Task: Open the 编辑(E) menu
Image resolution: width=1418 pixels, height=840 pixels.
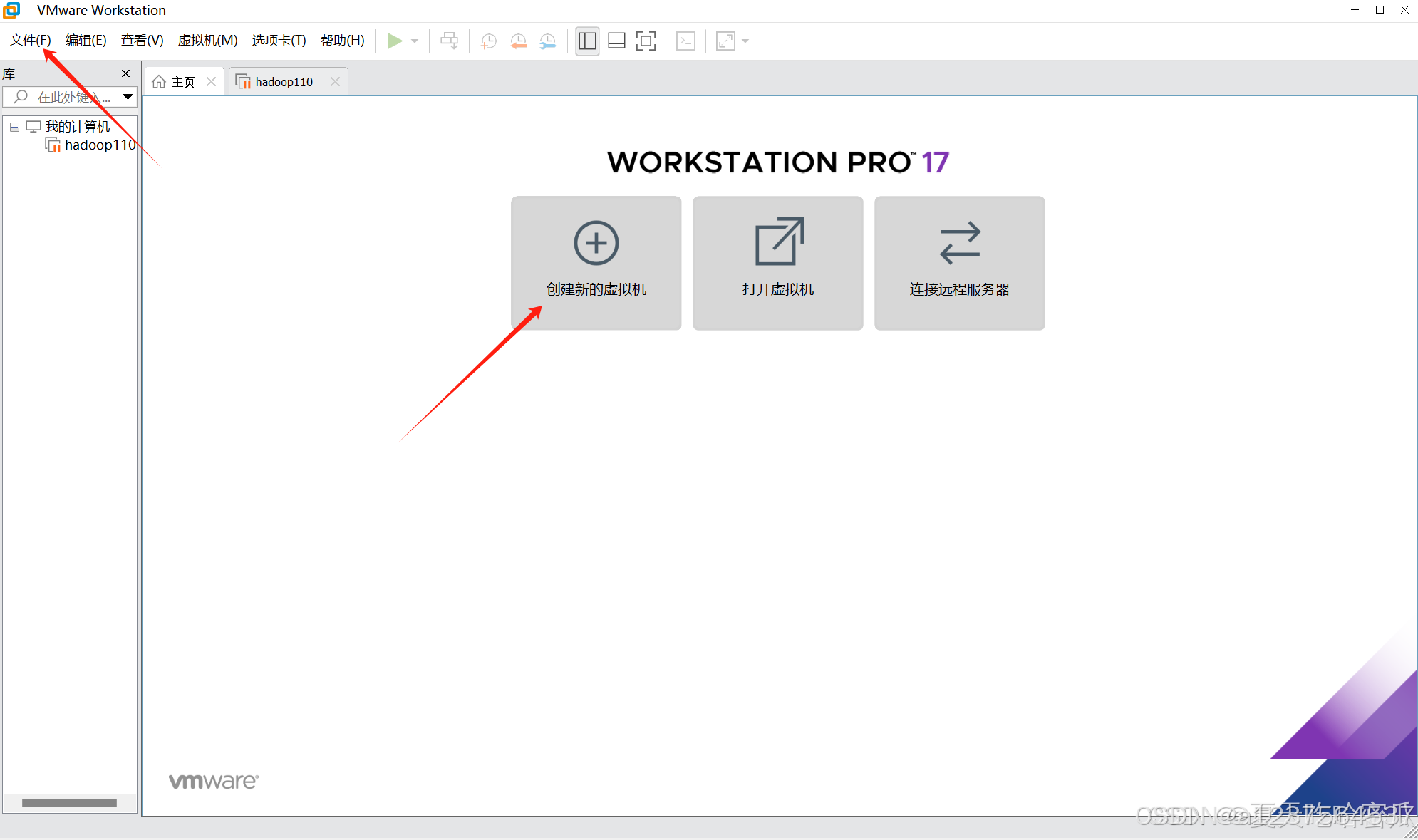Action: click(86, 41)
